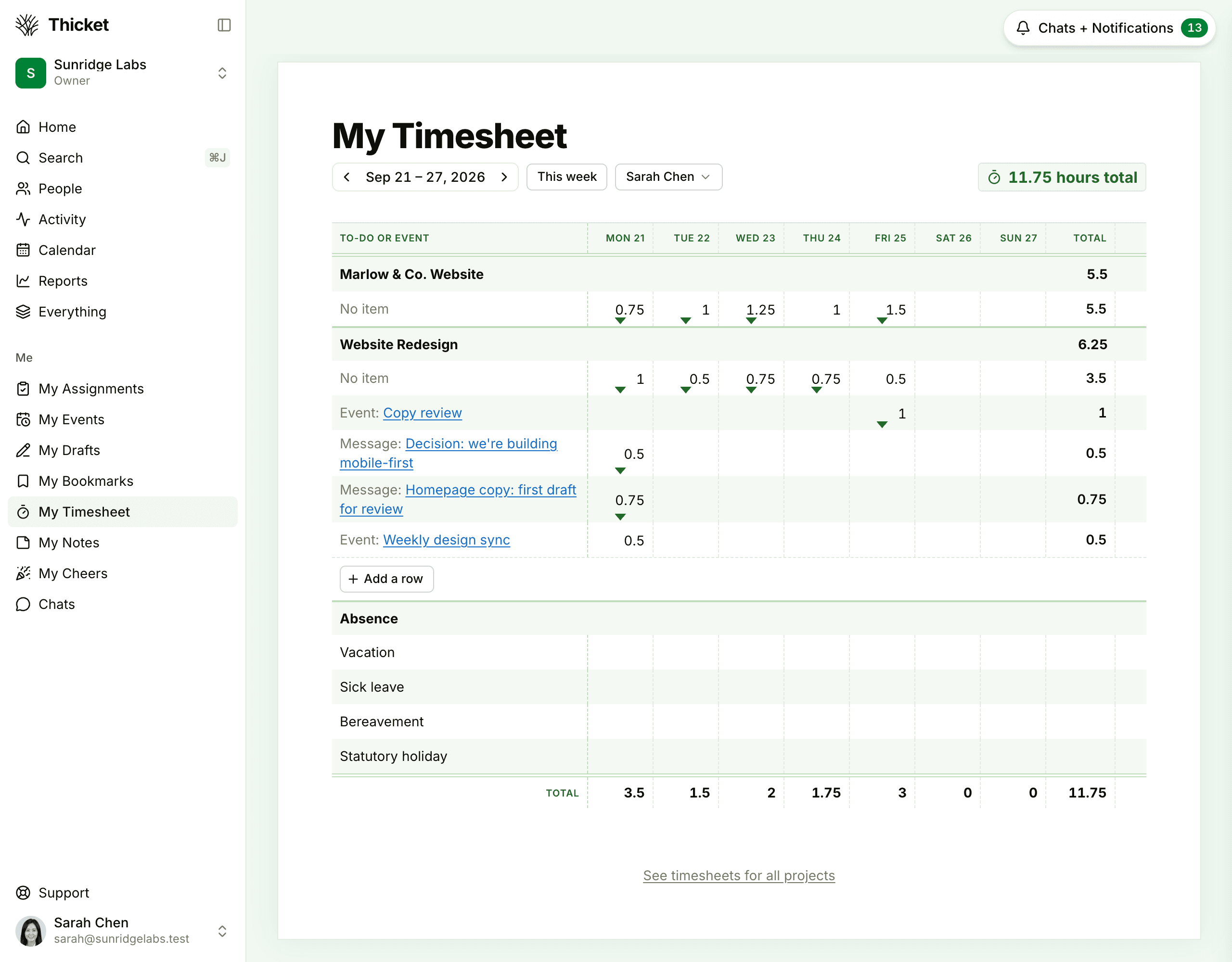Click Sarah Chen's avatar photo
The width and height of the screenshot is (1232, 962).
(x=30, y=931)
